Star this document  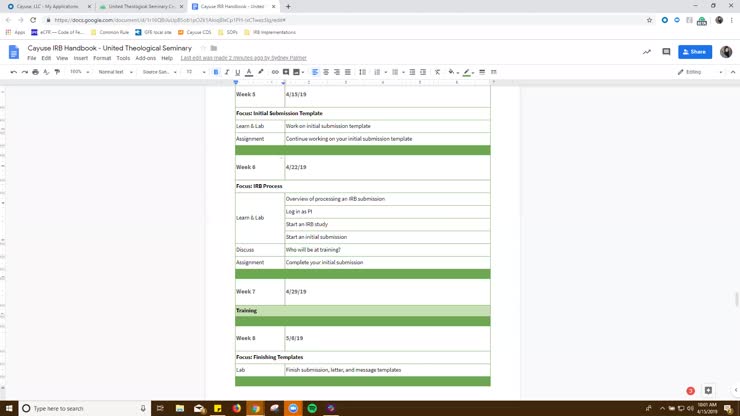click(x=203, y=48)
